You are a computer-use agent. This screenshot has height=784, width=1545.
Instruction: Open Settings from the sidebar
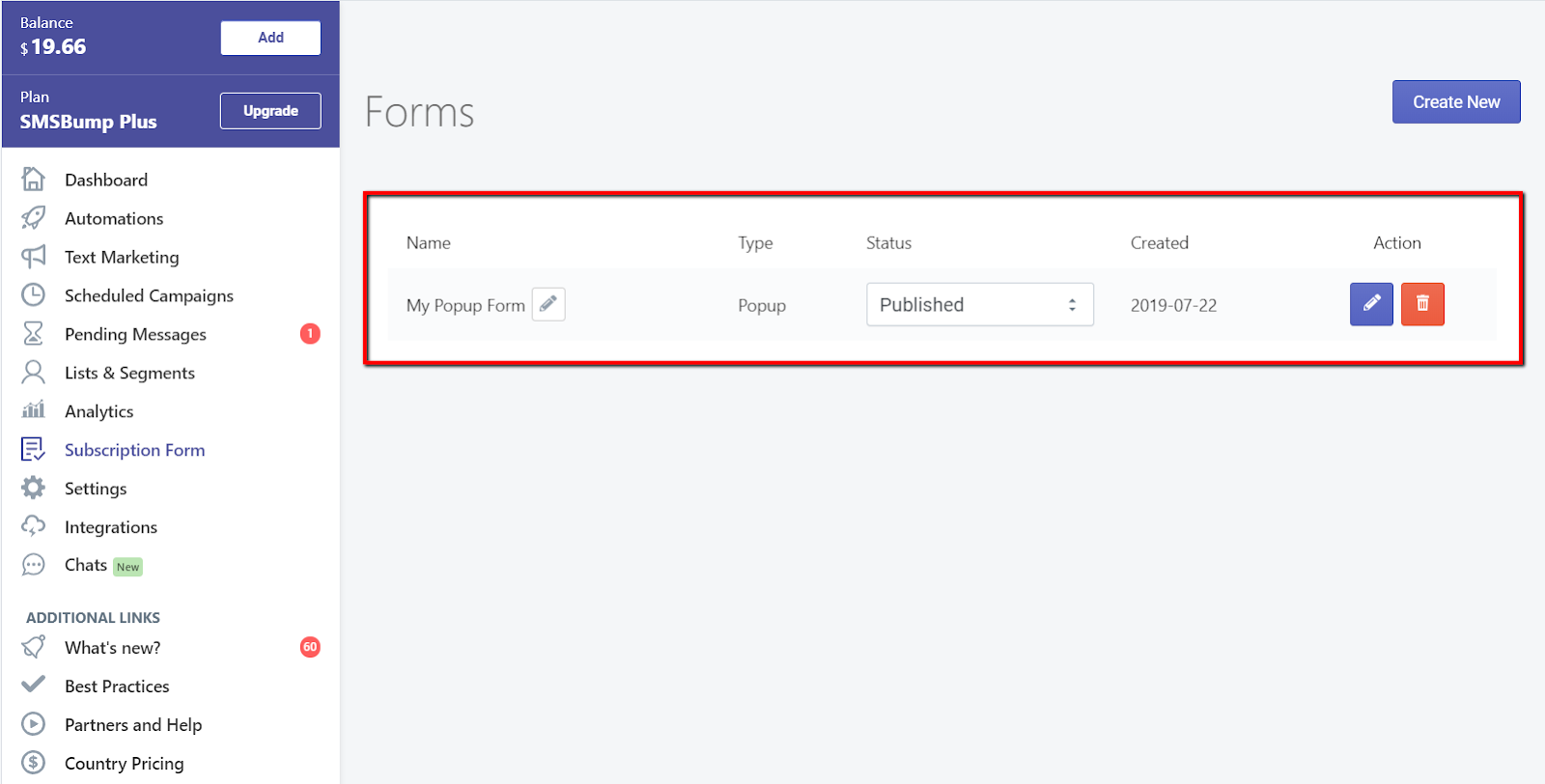point(96,489)
